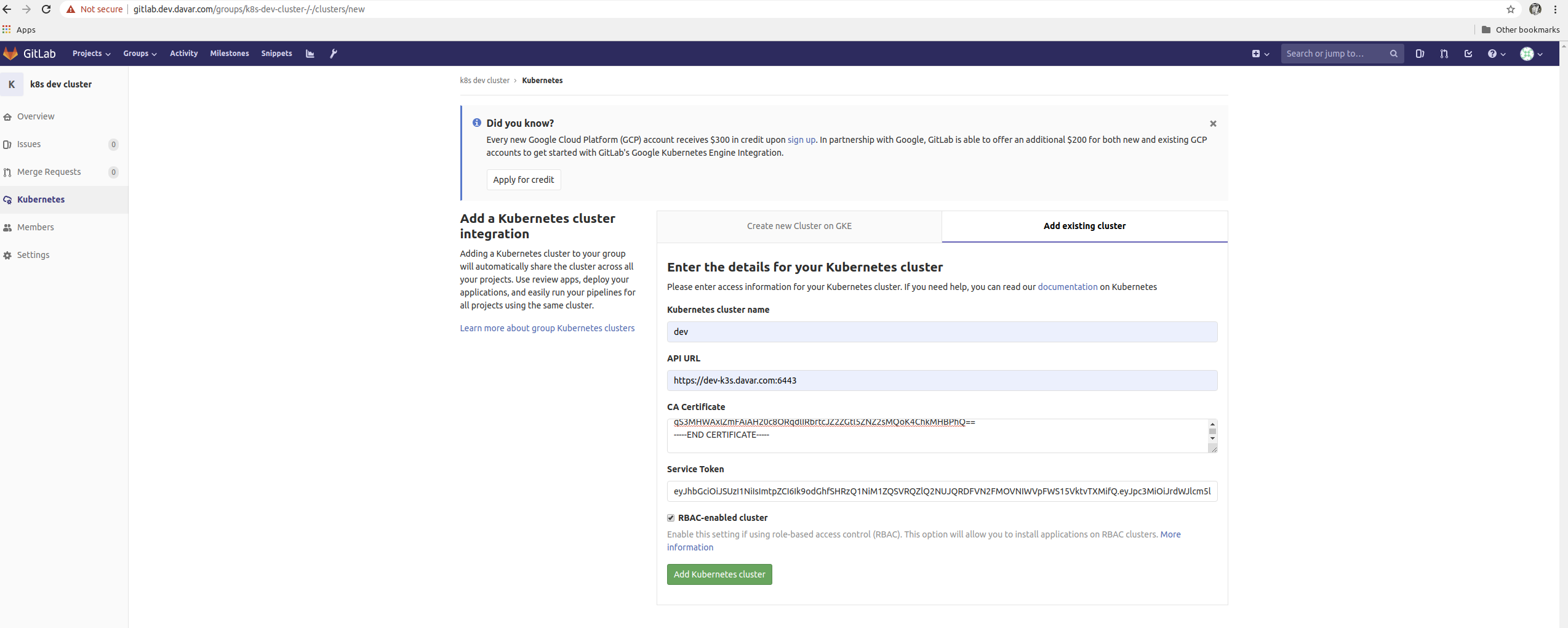Screen dimensions: 1568x628
Task: Open Issues in the sidebar
Action: (64, 144)
